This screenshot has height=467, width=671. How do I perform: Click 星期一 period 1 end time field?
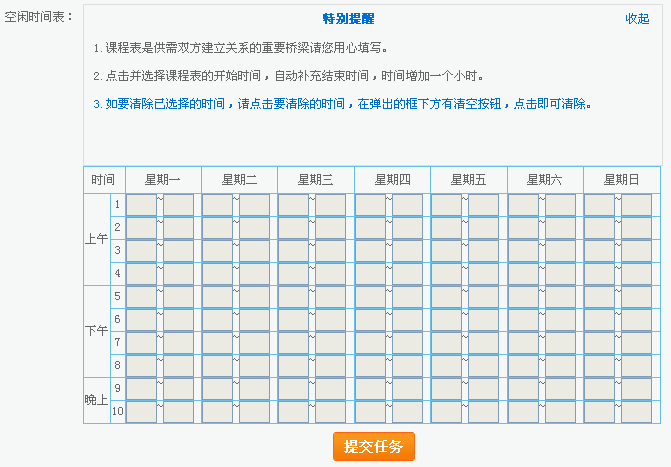coord(178,205)
